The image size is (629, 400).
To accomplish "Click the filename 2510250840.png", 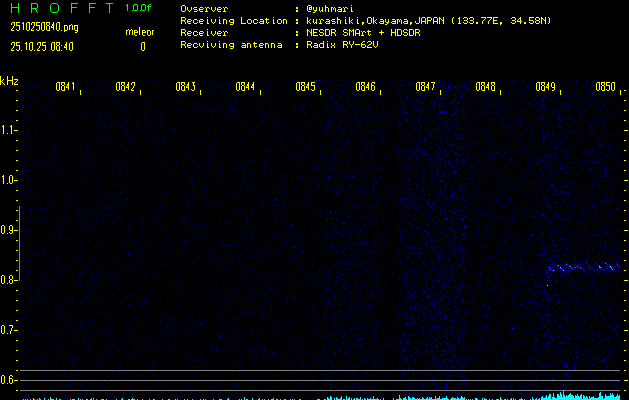I will pos(45,27).
